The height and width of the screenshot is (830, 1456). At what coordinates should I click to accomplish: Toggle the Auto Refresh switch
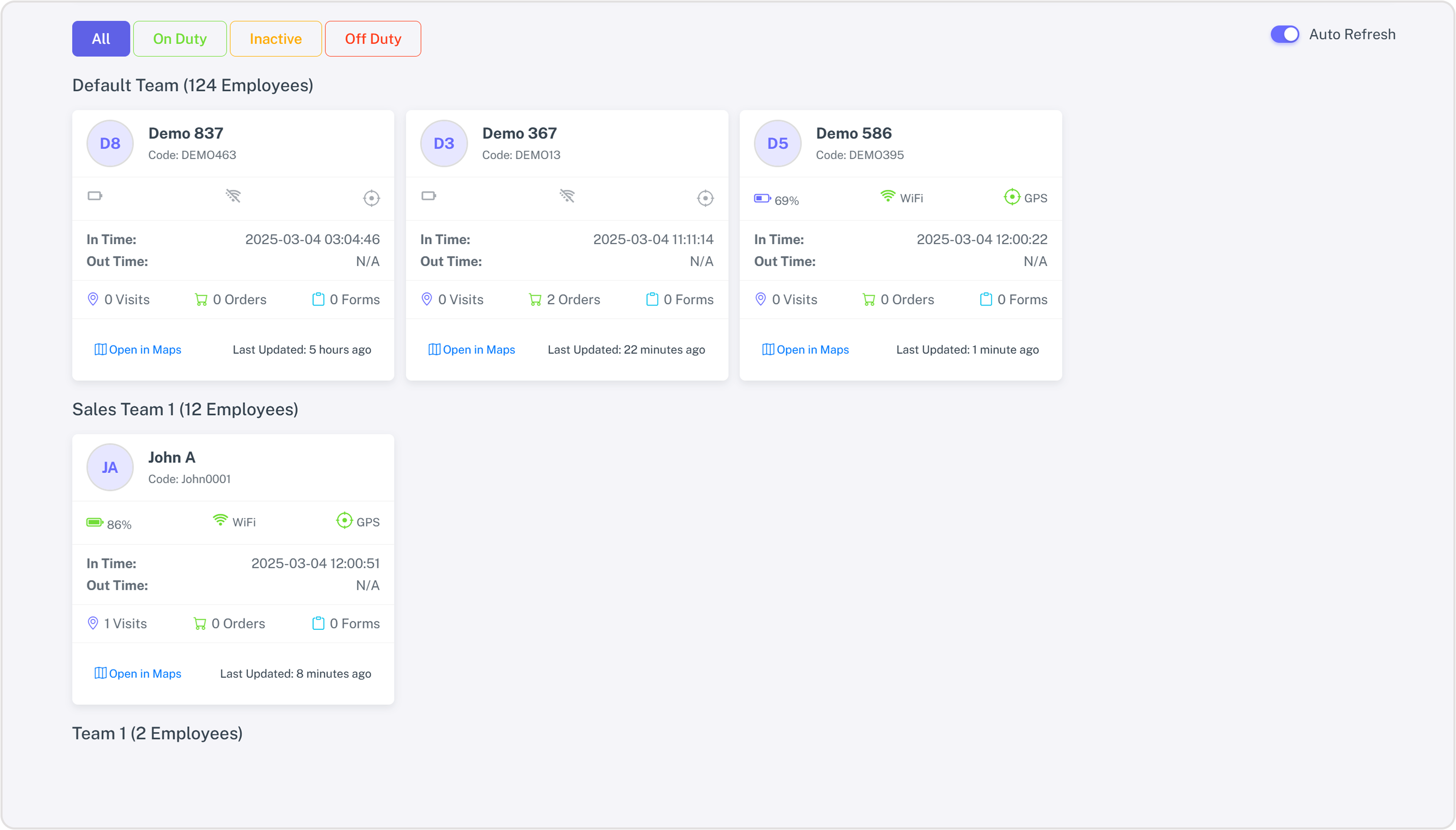[x=1285, y=34]
